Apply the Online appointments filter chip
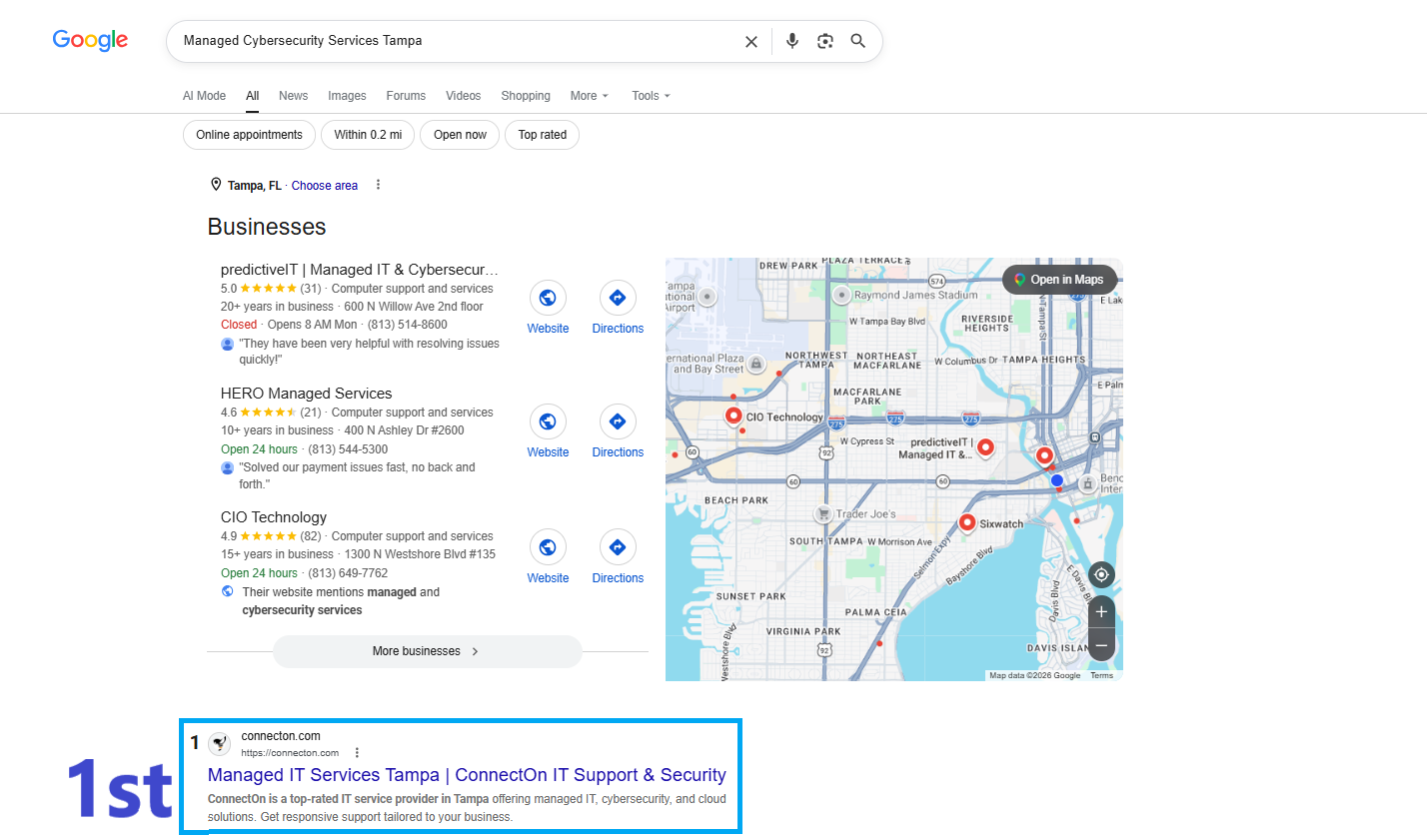The height and width of the screenshot is (840, 1427). click(x=249, y=135)
